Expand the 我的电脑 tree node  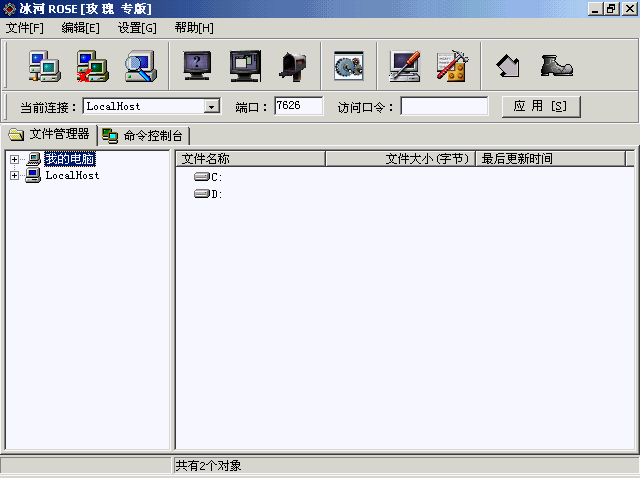tap(14, 159)
